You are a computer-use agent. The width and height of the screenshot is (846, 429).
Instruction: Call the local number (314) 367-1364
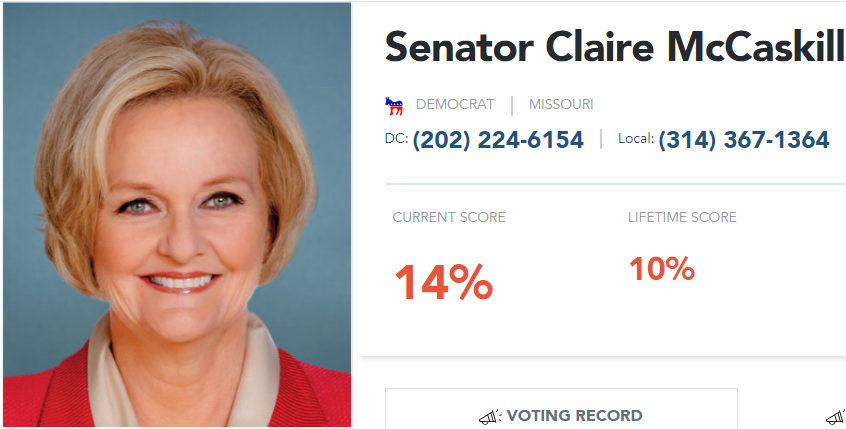743,140
